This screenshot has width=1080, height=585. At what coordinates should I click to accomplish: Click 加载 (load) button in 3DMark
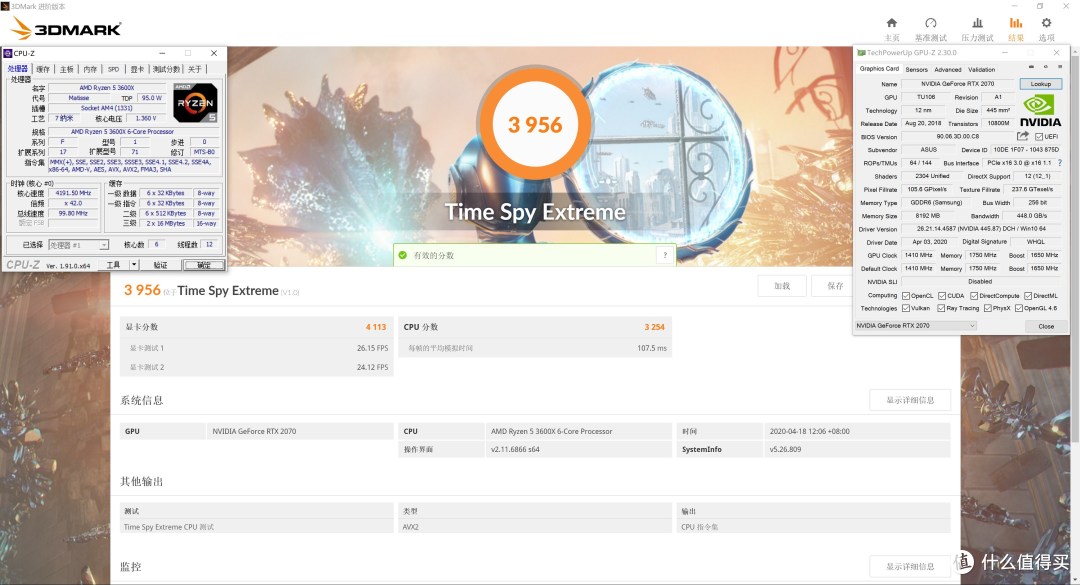[782, 286]
